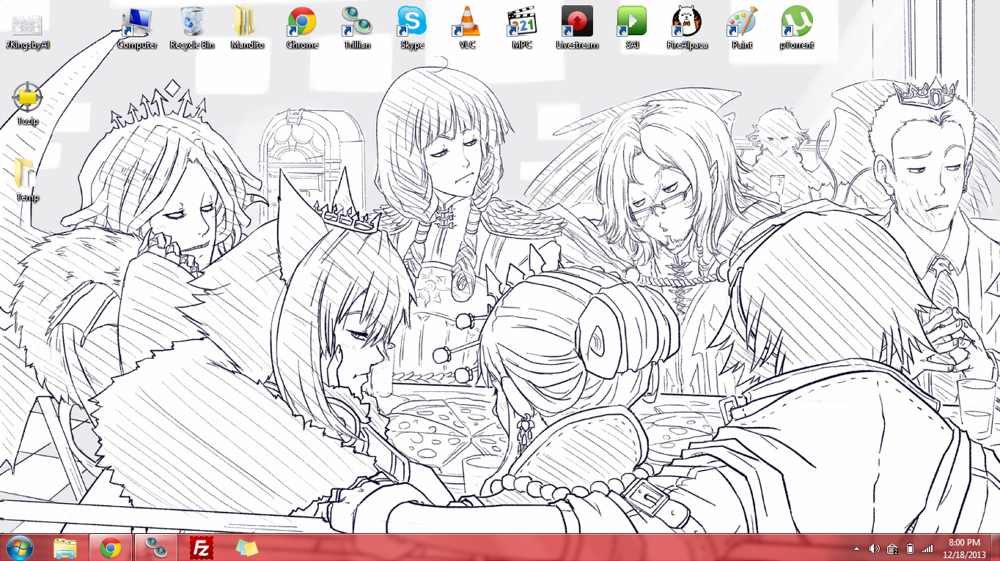
Task: Click the Show desktop strip
Action: 995,548
